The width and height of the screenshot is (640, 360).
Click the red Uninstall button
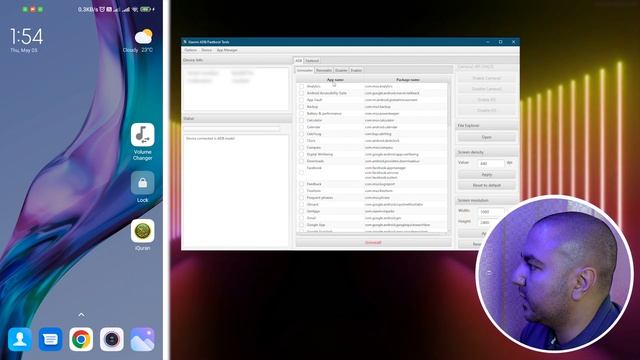pyautogui.click(x=373, y=242)
